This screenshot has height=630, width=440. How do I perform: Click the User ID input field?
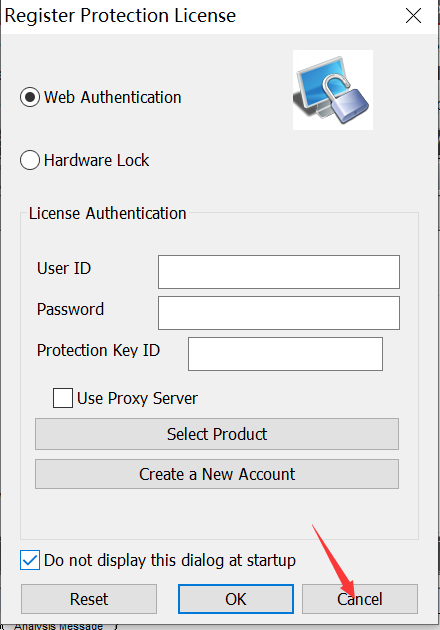[279, 272]
